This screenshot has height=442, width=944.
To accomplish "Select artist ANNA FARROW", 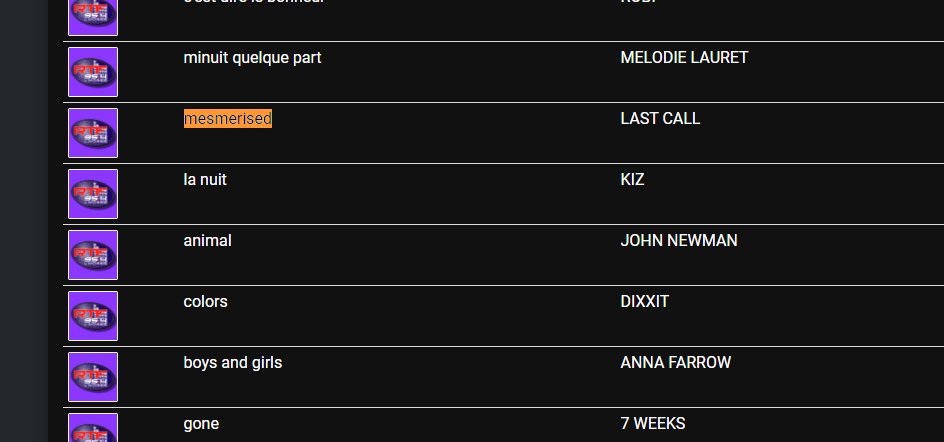I will click(x=675, y=363).
